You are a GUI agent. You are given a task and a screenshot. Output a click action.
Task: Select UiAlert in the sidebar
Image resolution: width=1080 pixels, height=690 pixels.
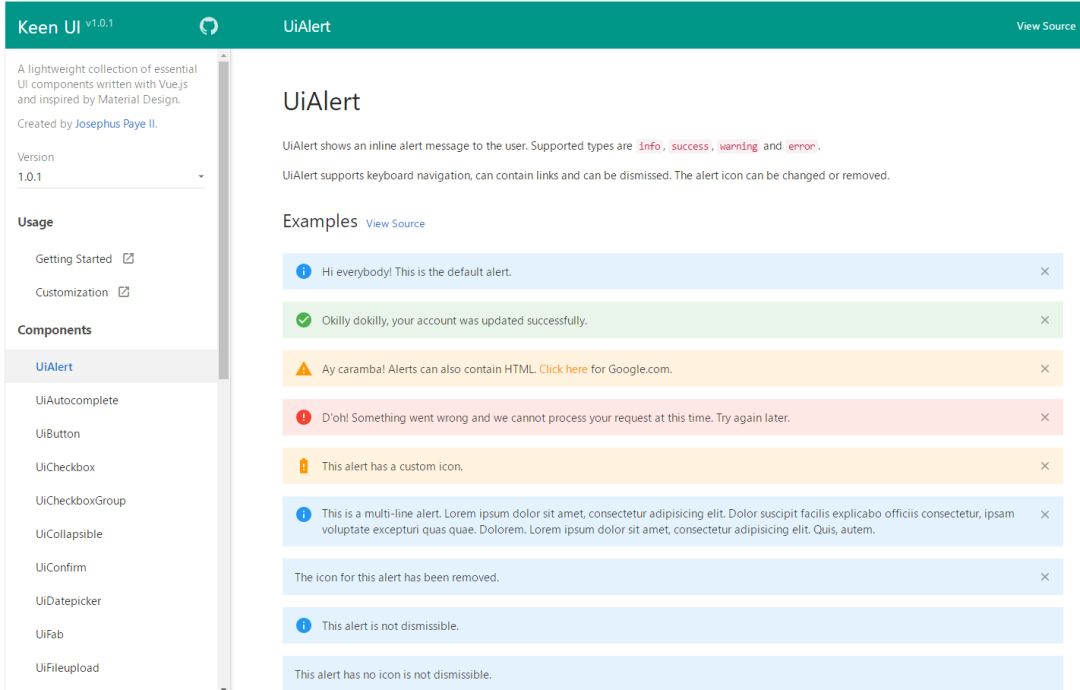point(111,366)
